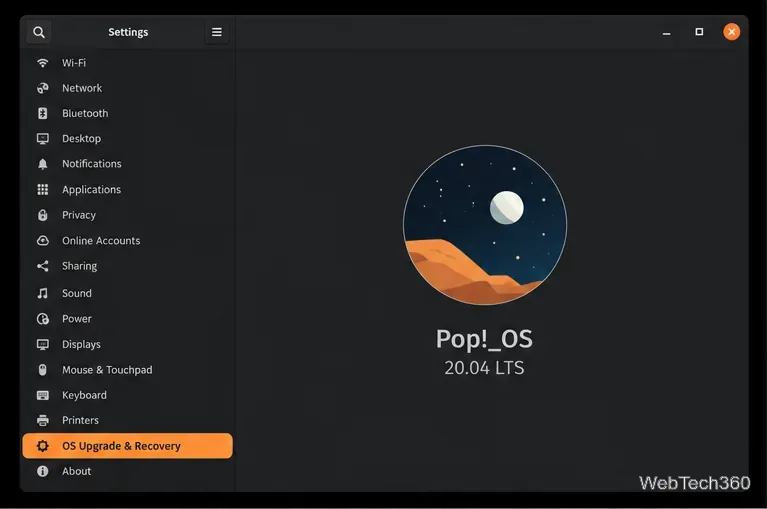Click the Pop!_OS name text
This screenshot has height=509, width=767.
point(484,339)
